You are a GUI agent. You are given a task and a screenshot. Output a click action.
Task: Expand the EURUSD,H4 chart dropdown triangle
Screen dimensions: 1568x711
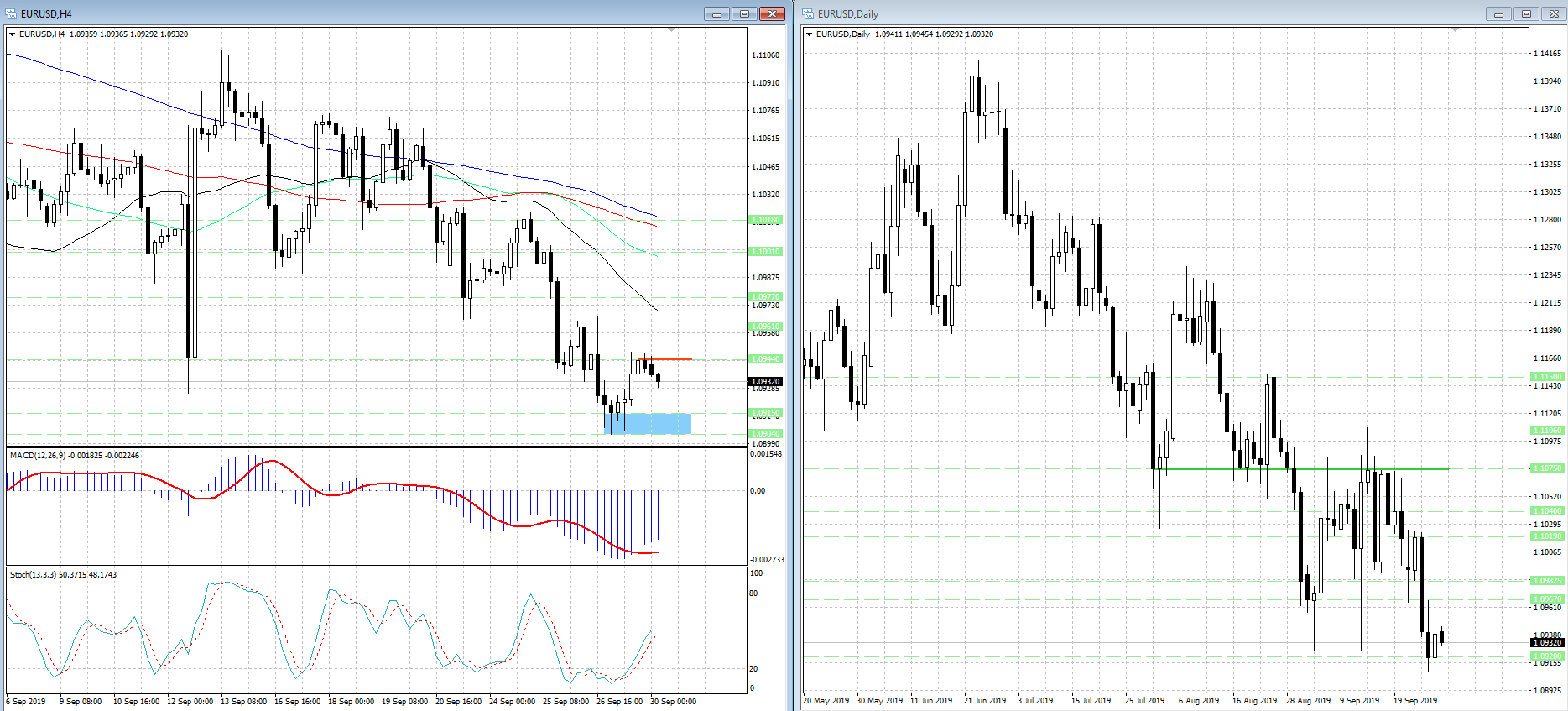coord(13,34)
